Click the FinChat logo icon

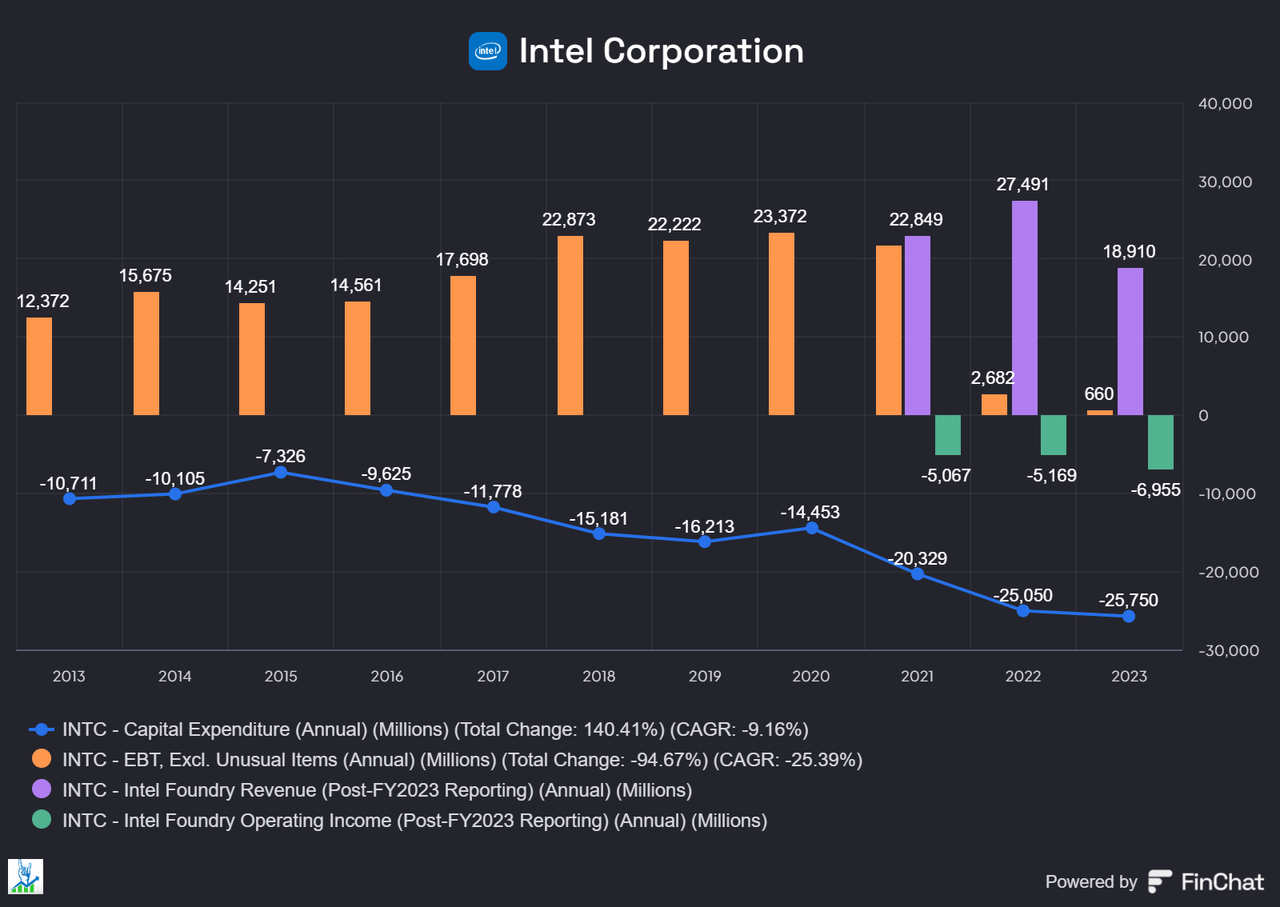[1160, 881]
